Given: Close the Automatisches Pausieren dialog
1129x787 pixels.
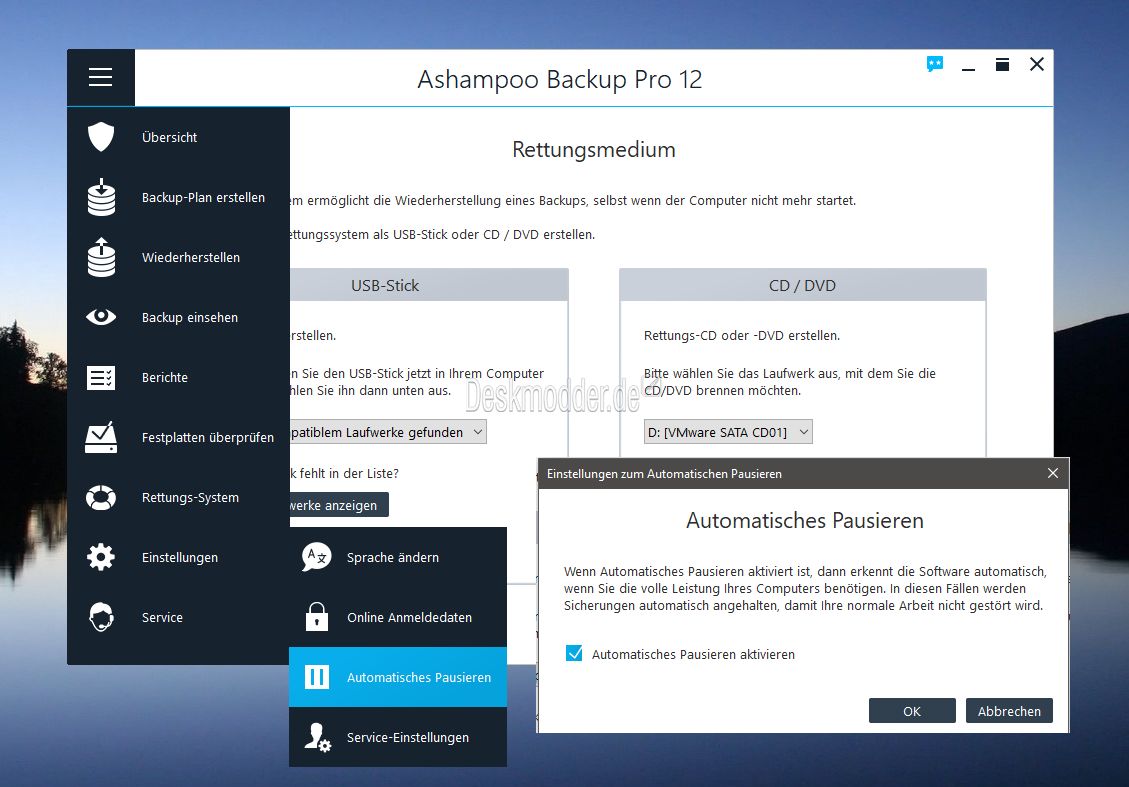Looking at the screenshot, I should [1053, 473].
